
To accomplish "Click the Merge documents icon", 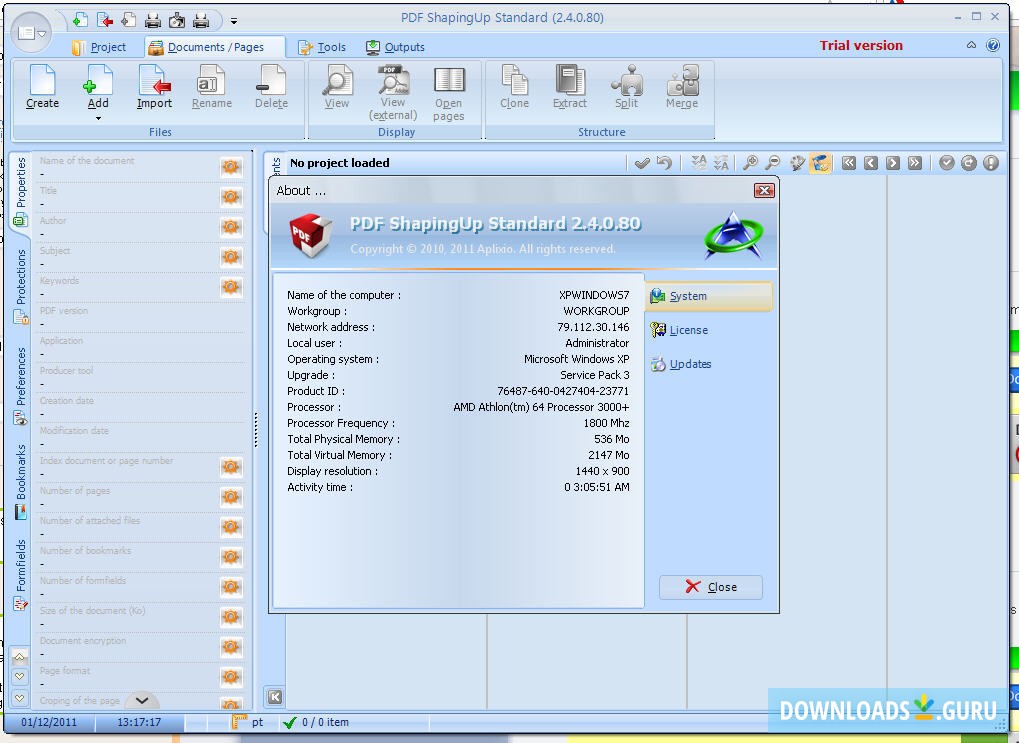I will click(682, 87).
